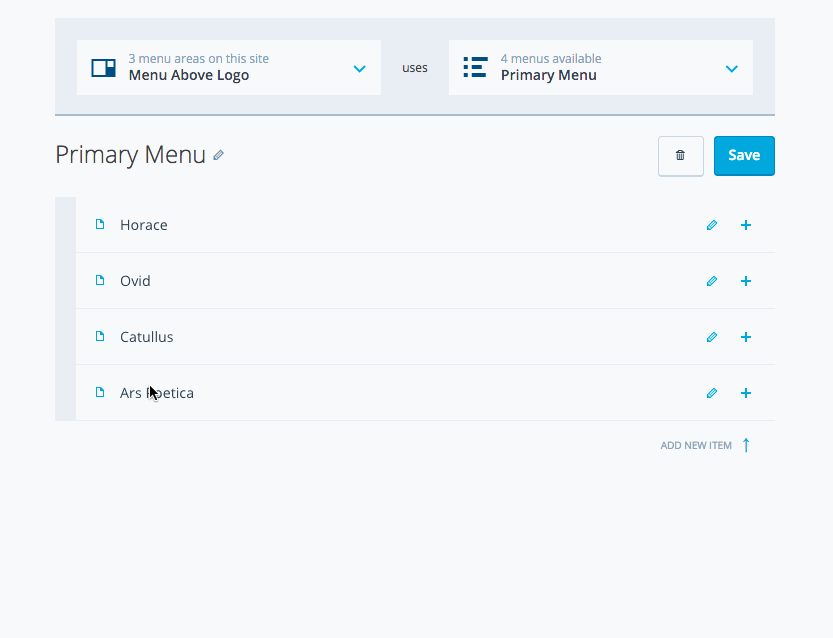Save the Primary Menu
Image resolution: width=833 pixels, height=638 pixels.
[x=744, y=156]
